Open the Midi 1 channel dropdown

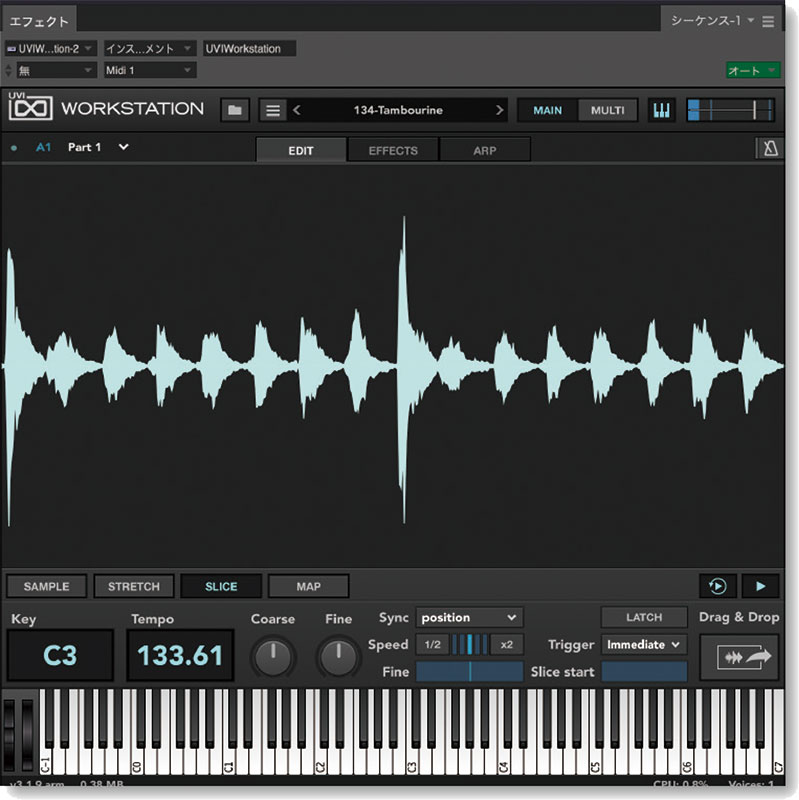(x=149, y=70)
